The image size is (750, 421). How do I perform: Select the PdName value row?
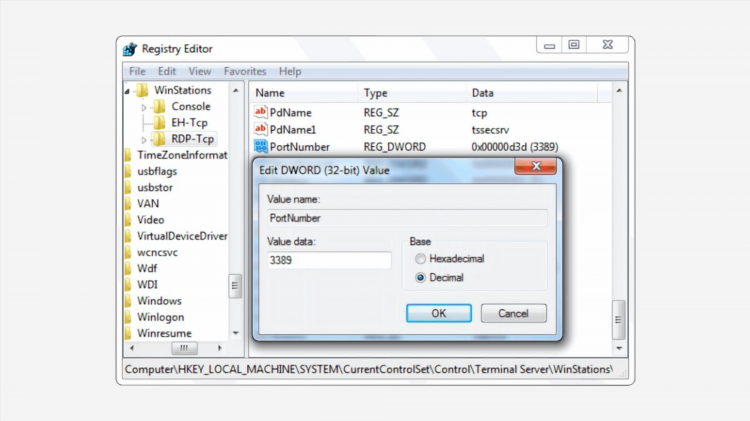tap(430, 113)
